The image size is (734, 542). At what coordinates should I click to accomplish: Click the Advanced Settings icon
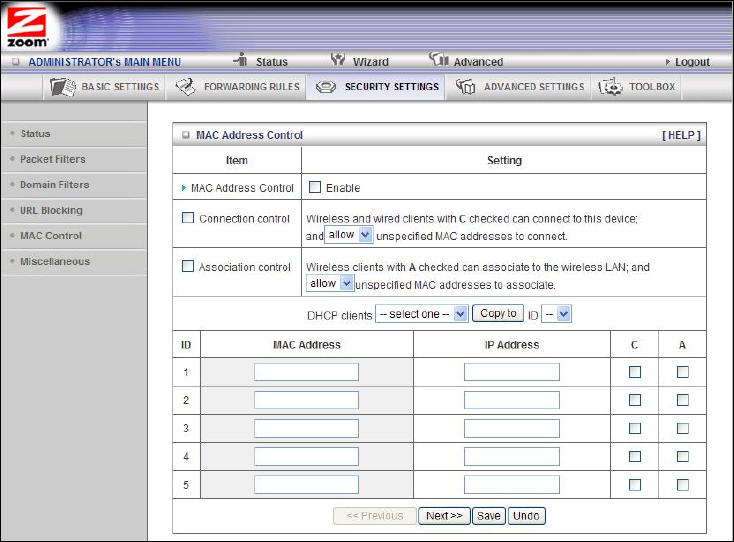465,87
